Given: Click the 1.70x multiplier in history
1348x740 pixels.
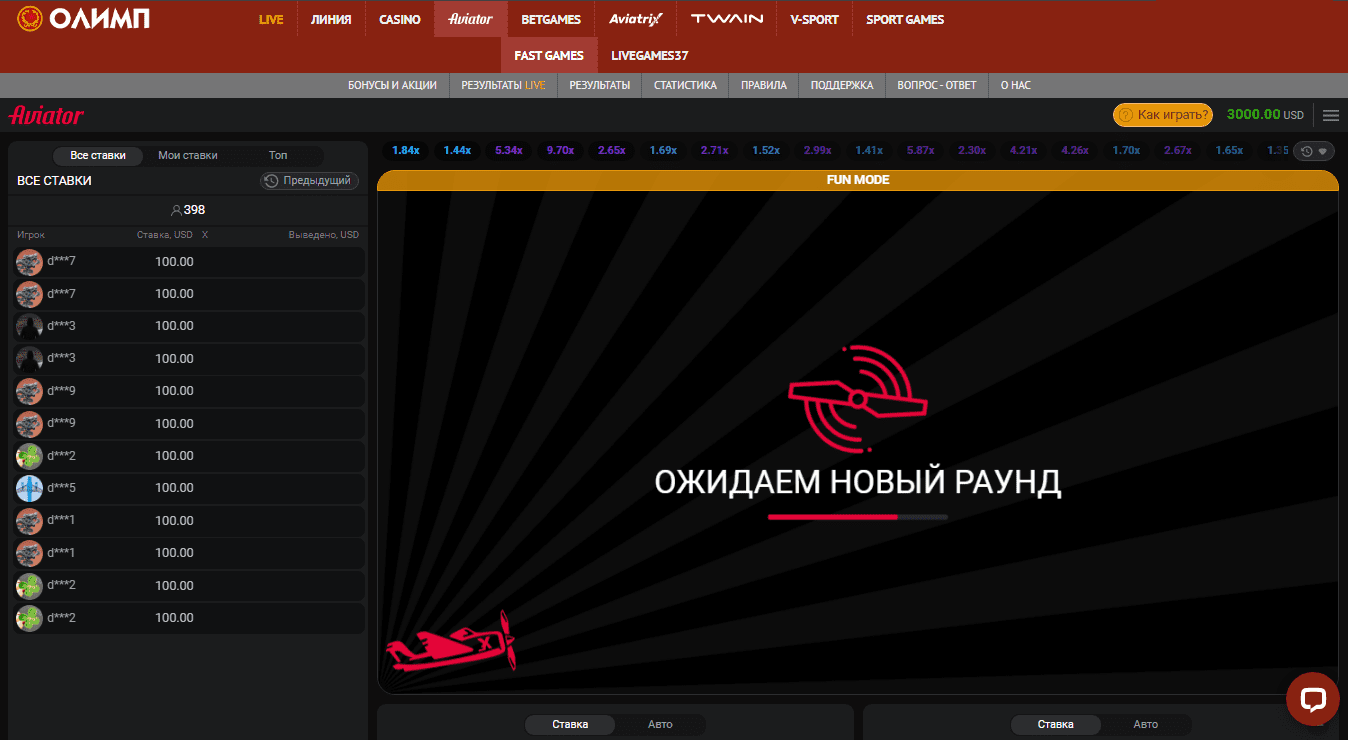Looking at the screenshot, I should pos(1126,151).
